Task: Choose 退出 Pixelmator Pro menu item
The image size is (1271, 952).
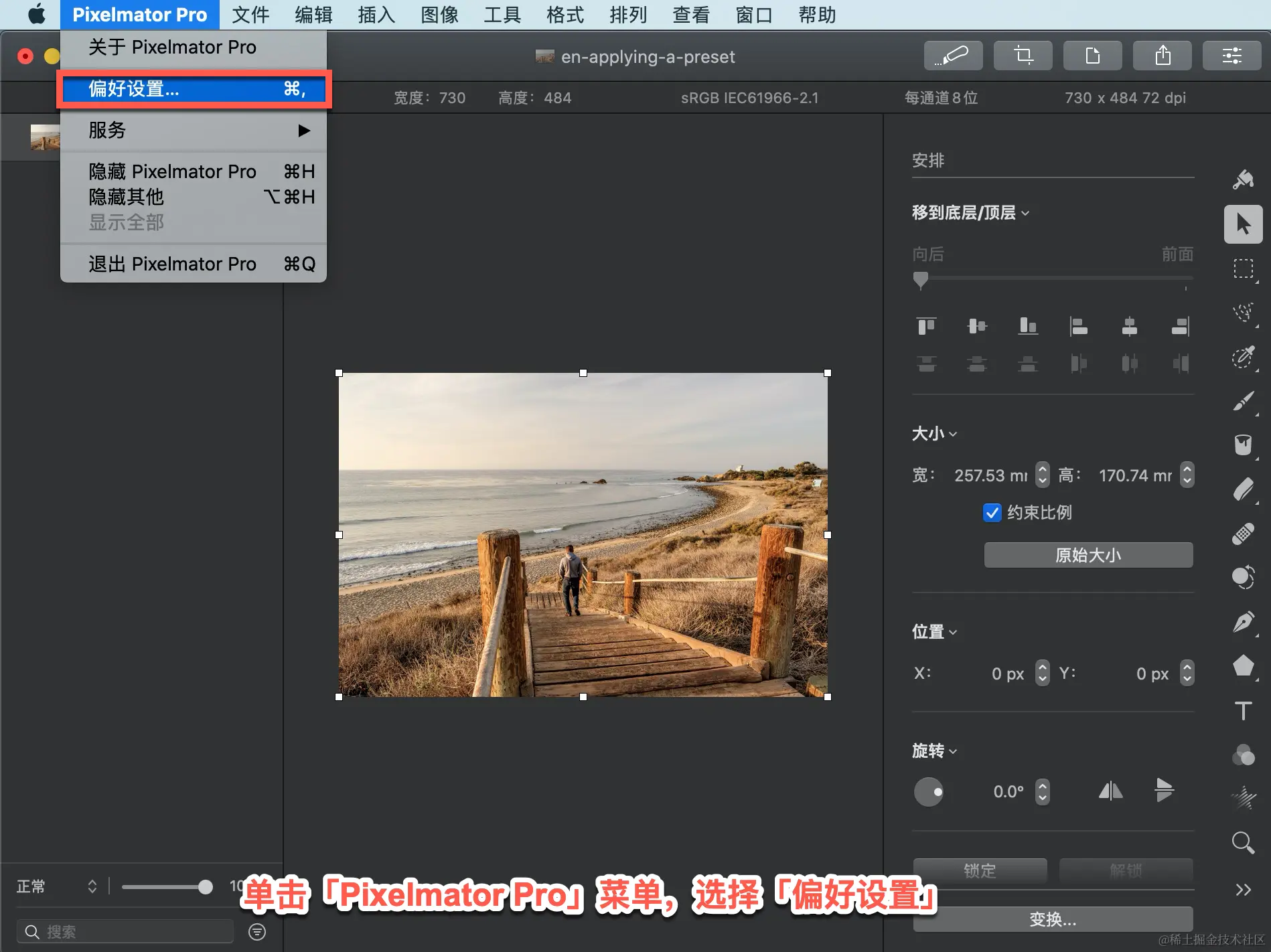Action: [194, 264]
